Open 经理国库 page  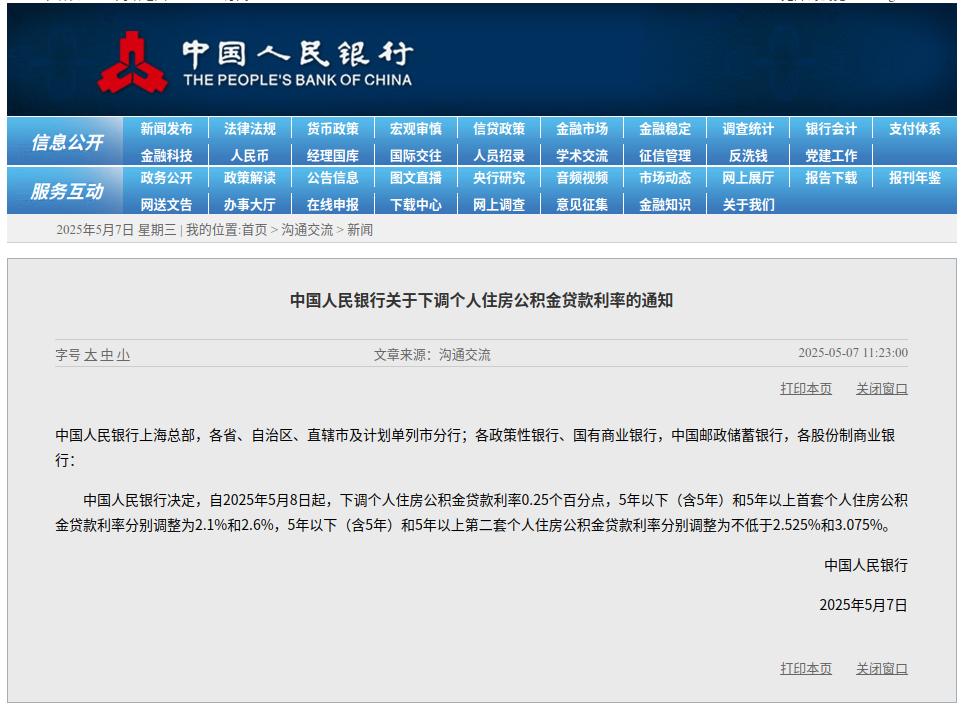tap(333, 156)
